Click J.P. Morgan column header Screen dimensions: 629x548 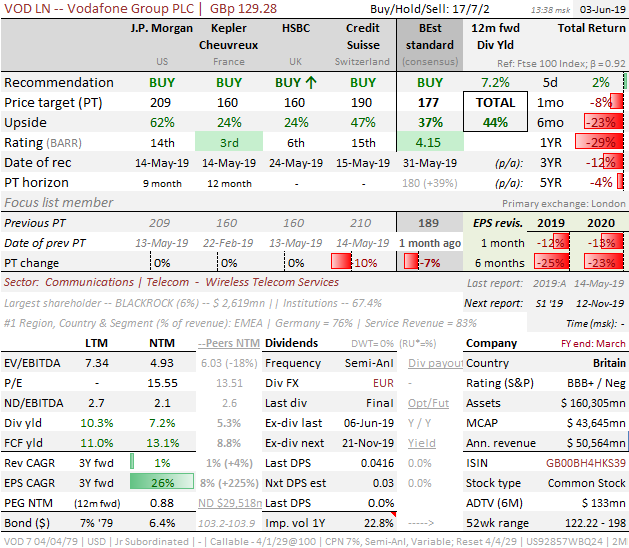(x=162, y=28)
